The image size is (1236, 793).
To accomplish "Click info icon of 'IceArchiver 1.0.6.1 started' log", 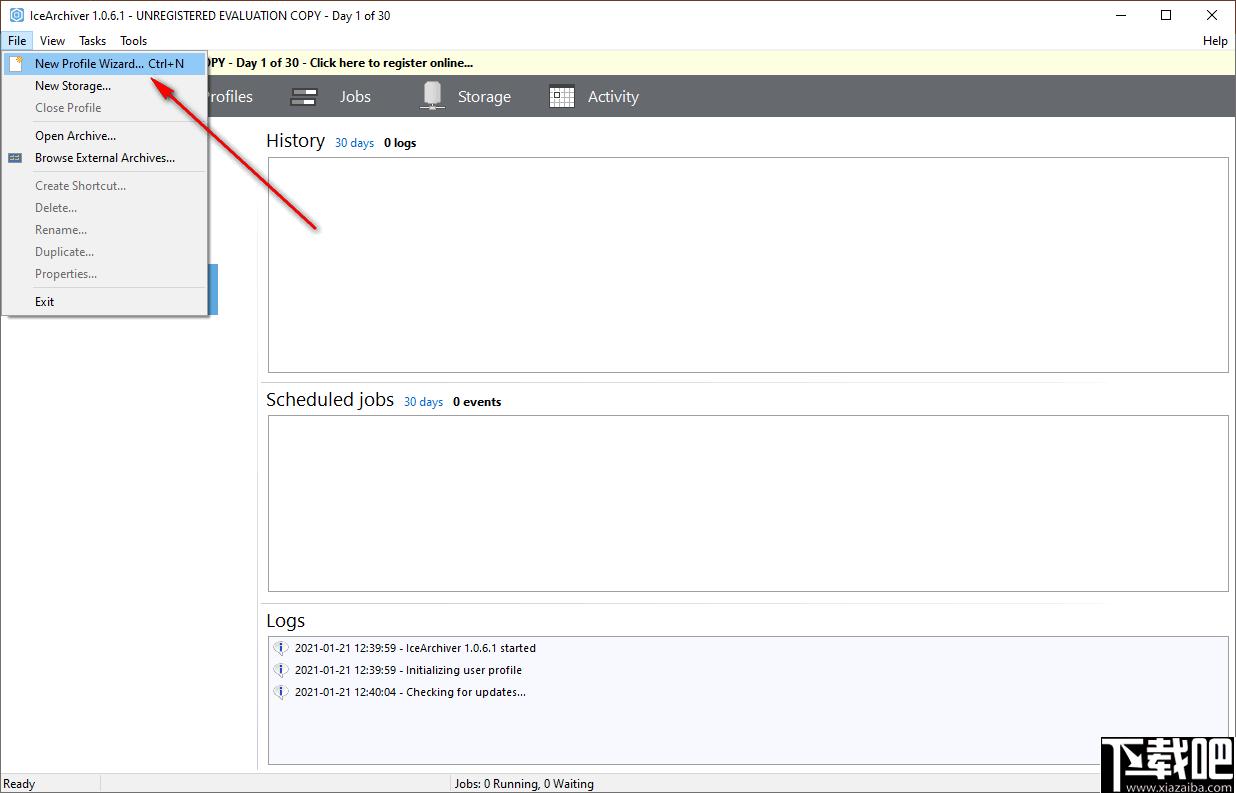I will pyautogui.click(x=281, y=648).
